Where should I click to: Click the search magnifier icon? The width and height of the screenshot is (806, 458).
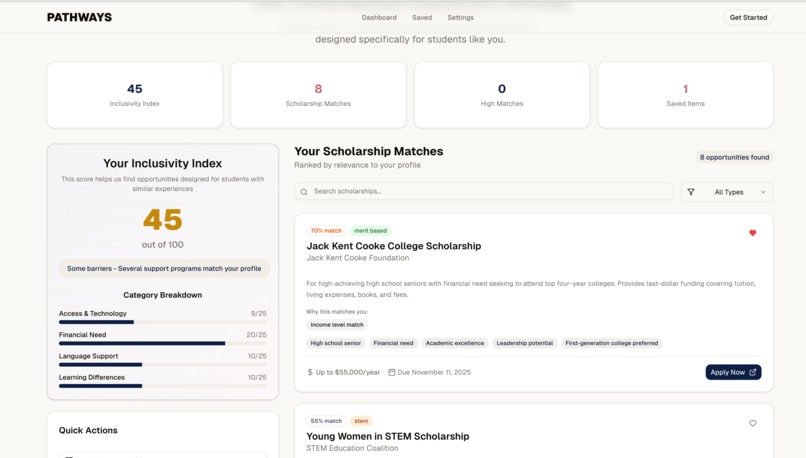coord(304,192)
